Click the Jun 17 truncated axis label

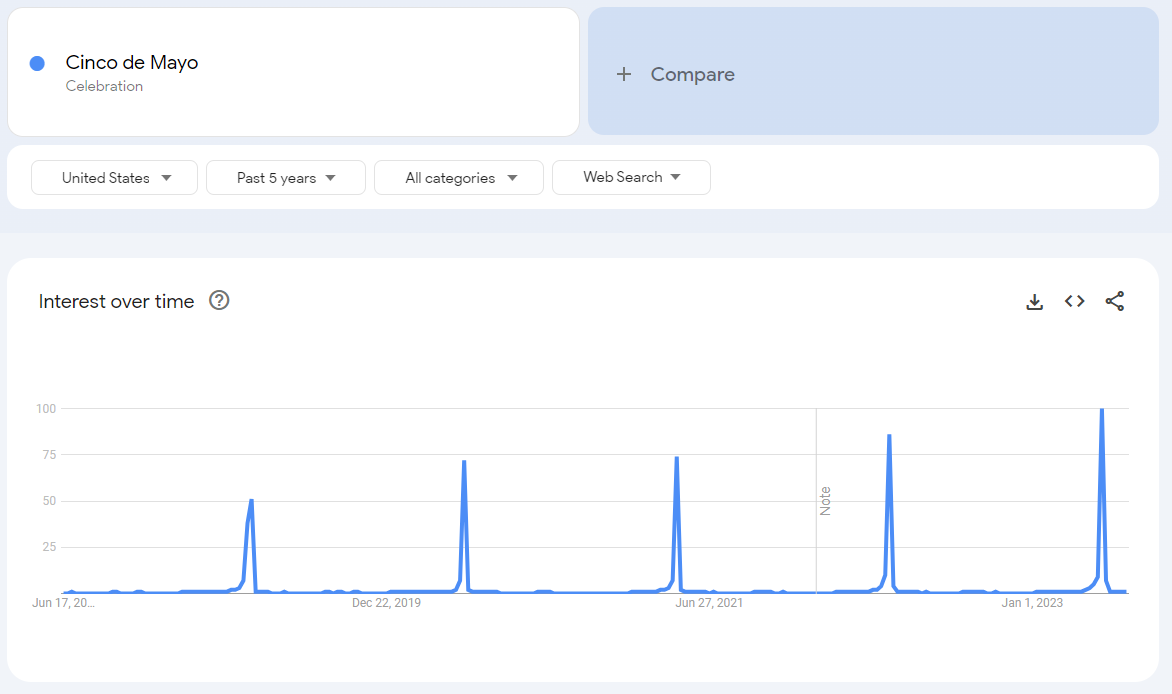point(64,603)
